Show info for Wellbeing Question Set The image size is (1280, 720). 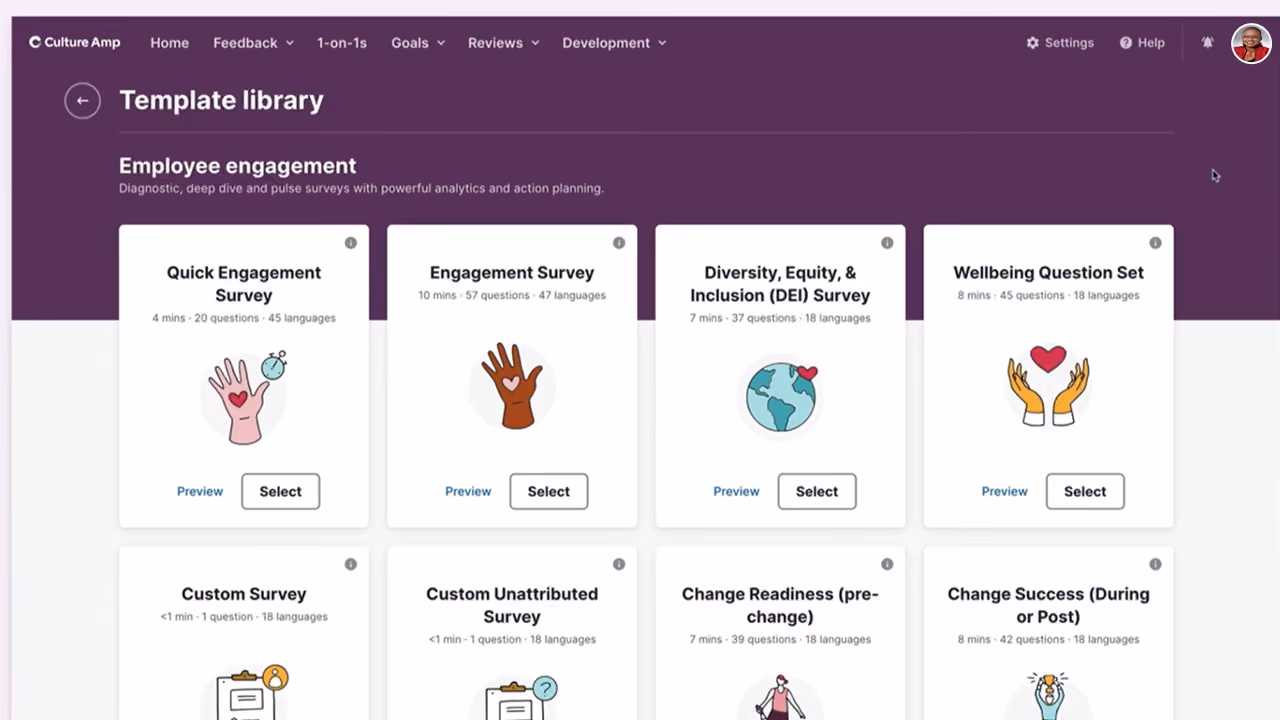coord(1155,243)
